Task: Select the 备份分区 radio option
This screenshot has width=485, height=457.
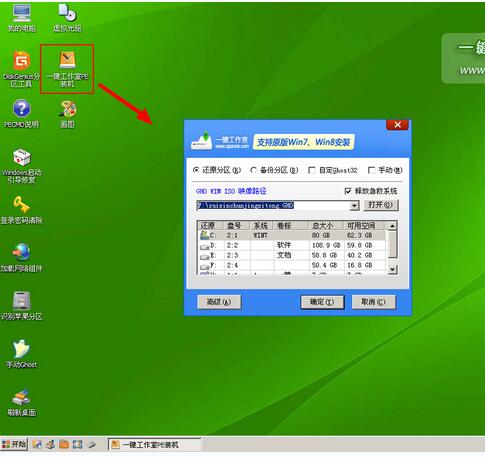Action: pyautogui.click(x=274, y=170)
